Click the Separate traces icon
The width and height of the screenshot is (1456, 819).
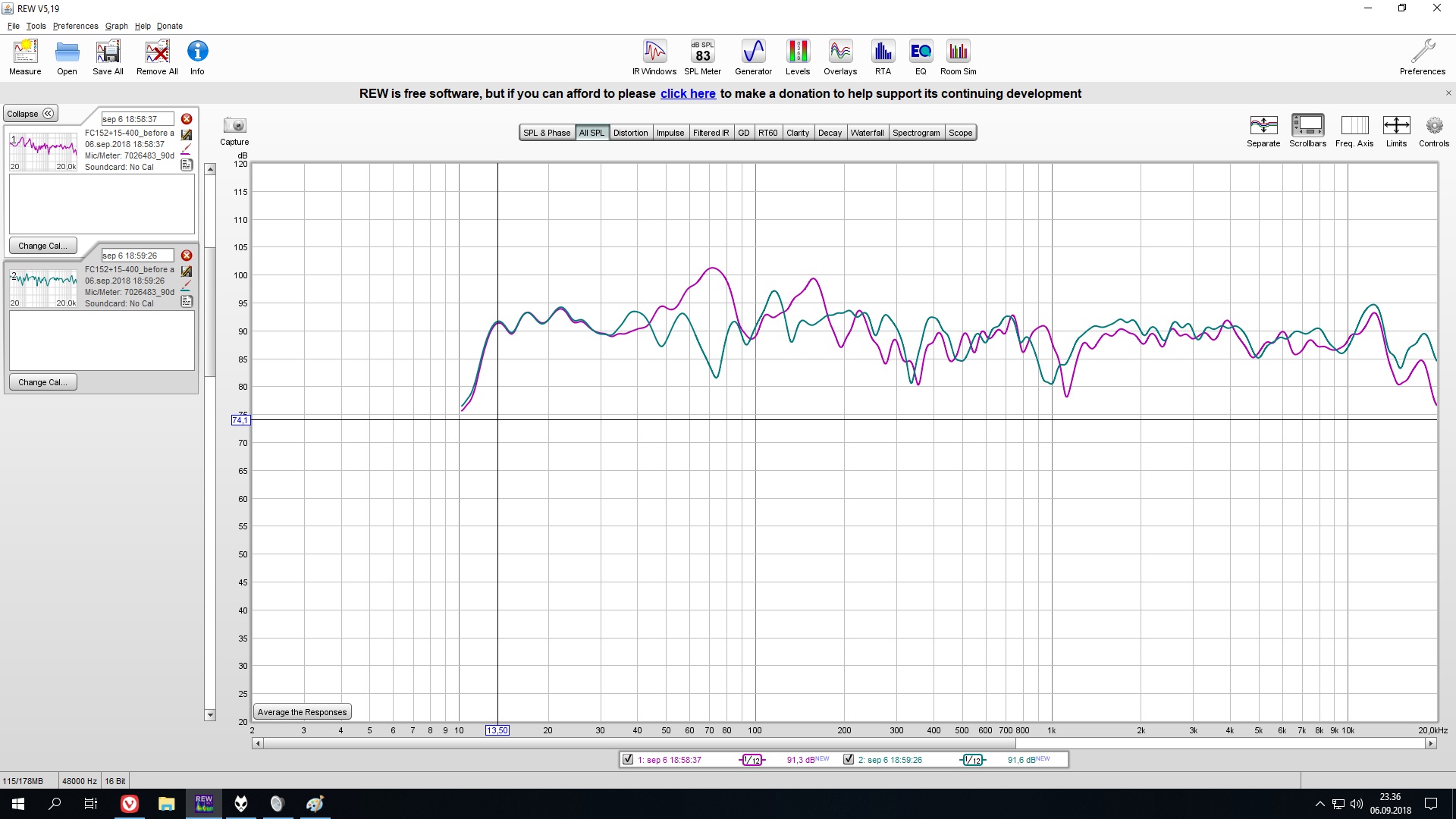(x=1263, y=131)
